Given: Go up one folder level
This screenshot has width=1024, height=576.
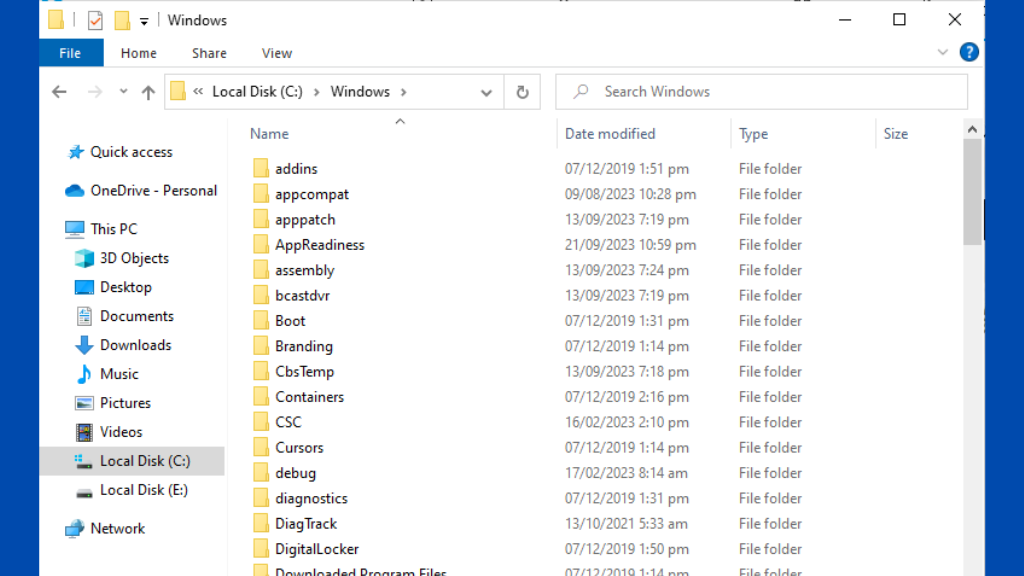Looking at the screenshot, I should [x=148, y=92].
